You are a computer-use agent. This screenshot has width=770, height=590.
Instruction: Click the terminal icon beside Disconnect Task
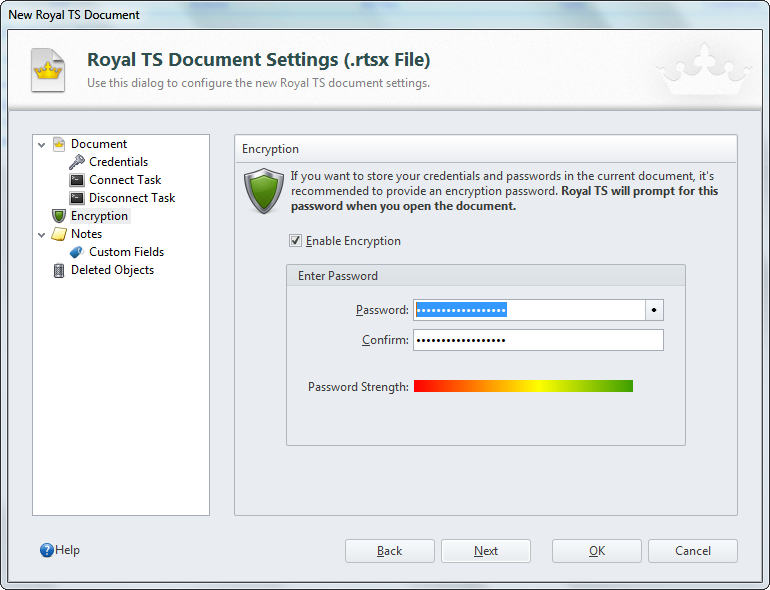tap(77, 198)
